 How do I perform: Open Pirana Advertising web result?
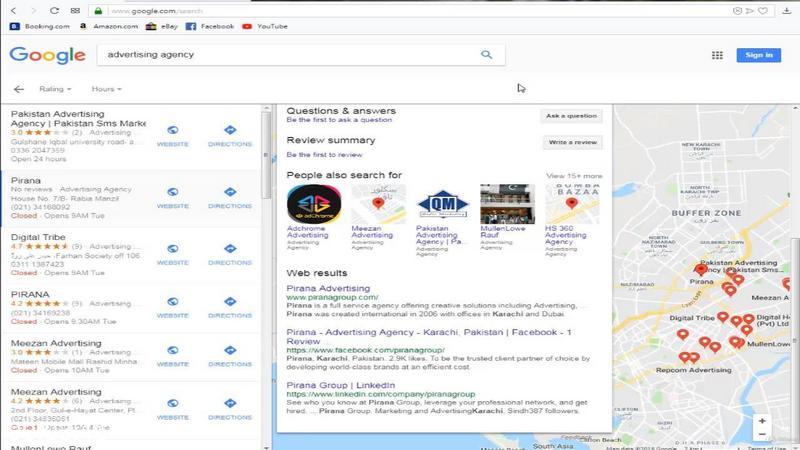click(x=328, y=288)
